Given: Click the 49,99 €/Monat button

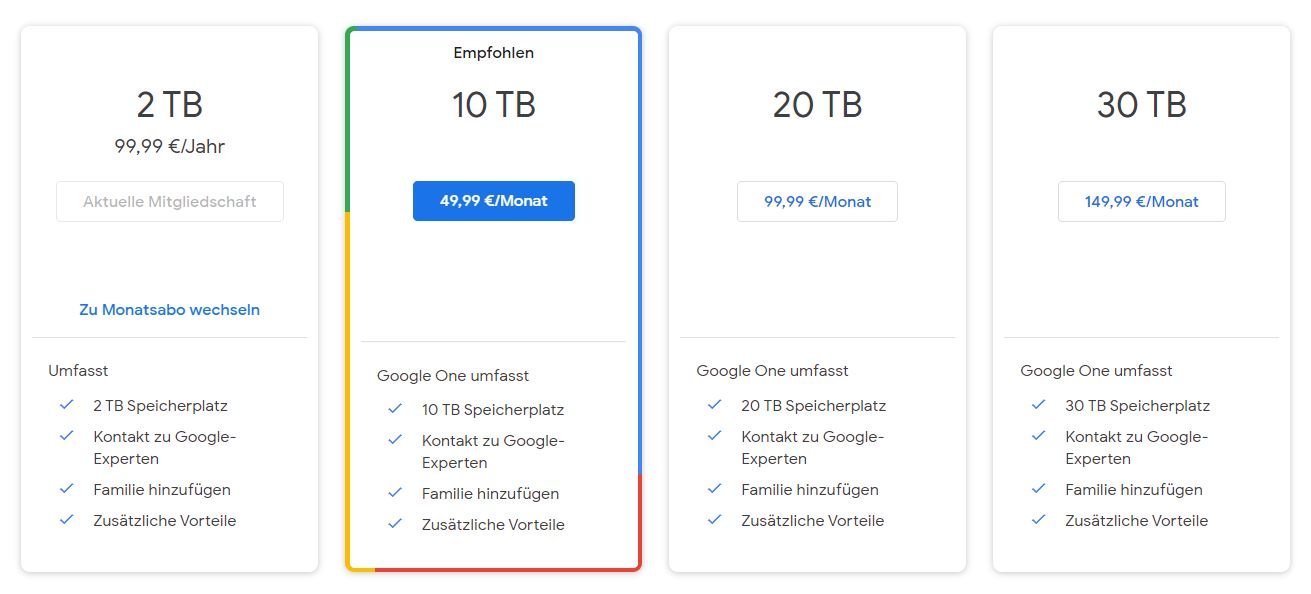Looking at the screenshot, I should click(493, 201).
